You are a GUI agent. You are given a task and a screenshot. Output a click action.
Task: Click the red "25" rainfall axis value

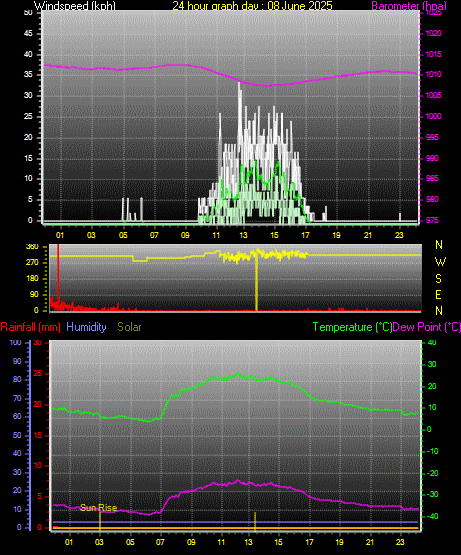38,373
